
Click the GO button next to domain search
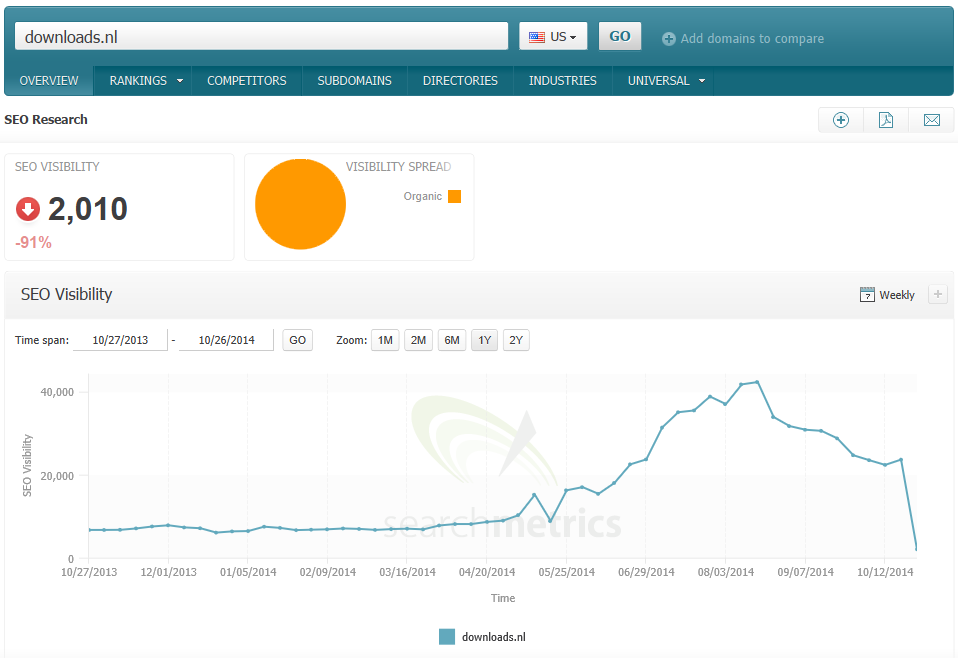pos(620,36)
